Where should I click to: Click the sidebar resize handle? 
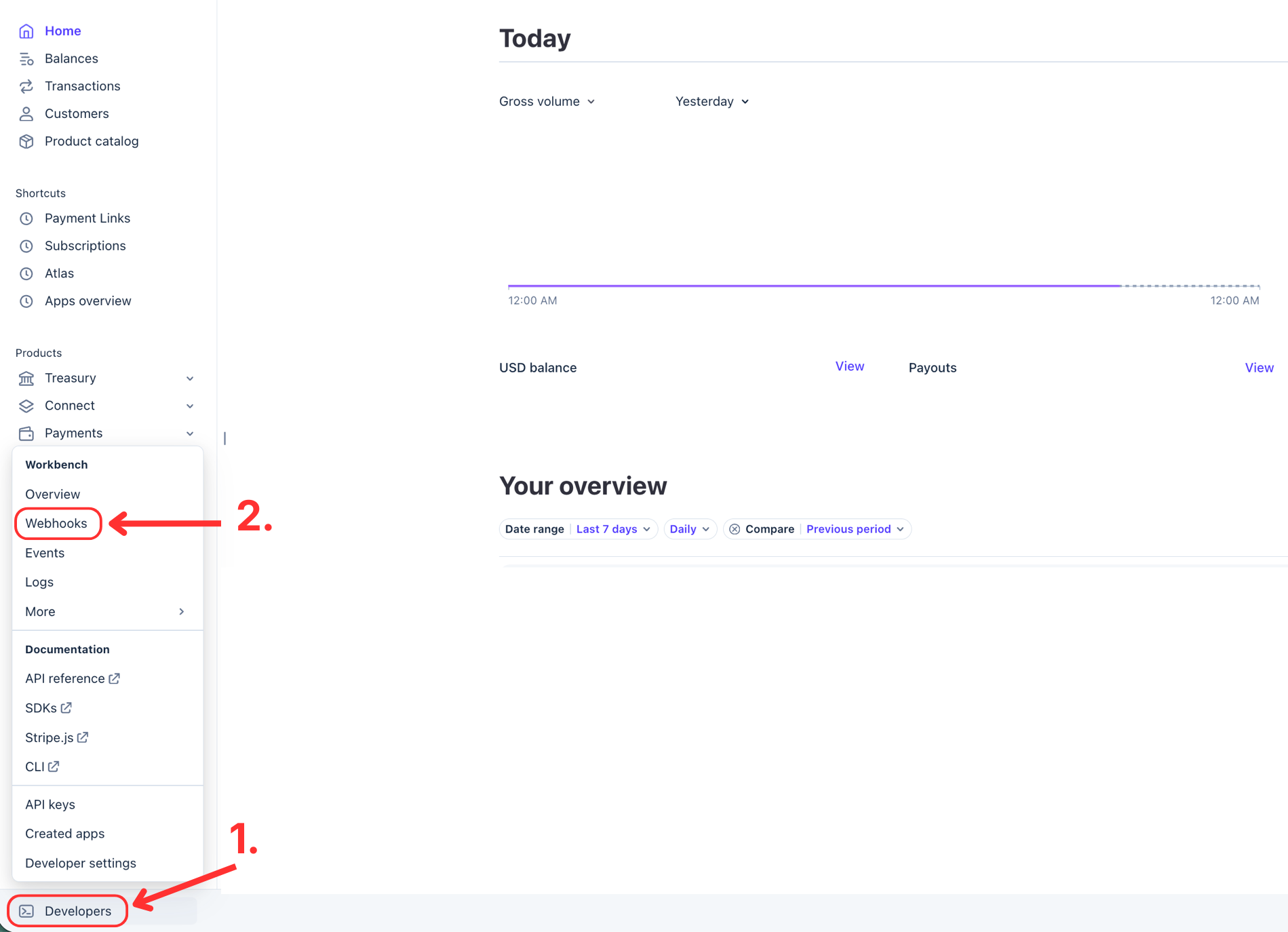tap(225, 438)
